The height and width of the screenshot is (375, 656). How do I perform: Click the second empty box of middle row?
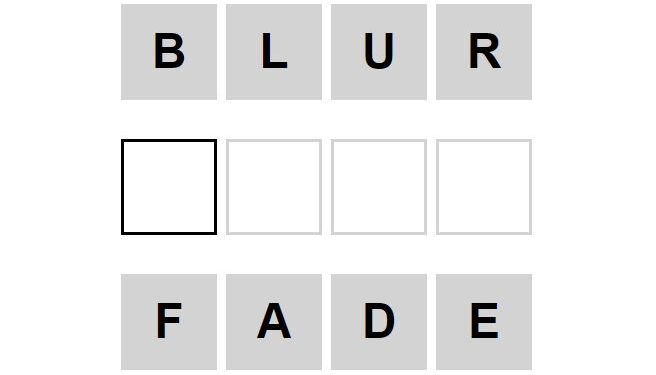274,187
